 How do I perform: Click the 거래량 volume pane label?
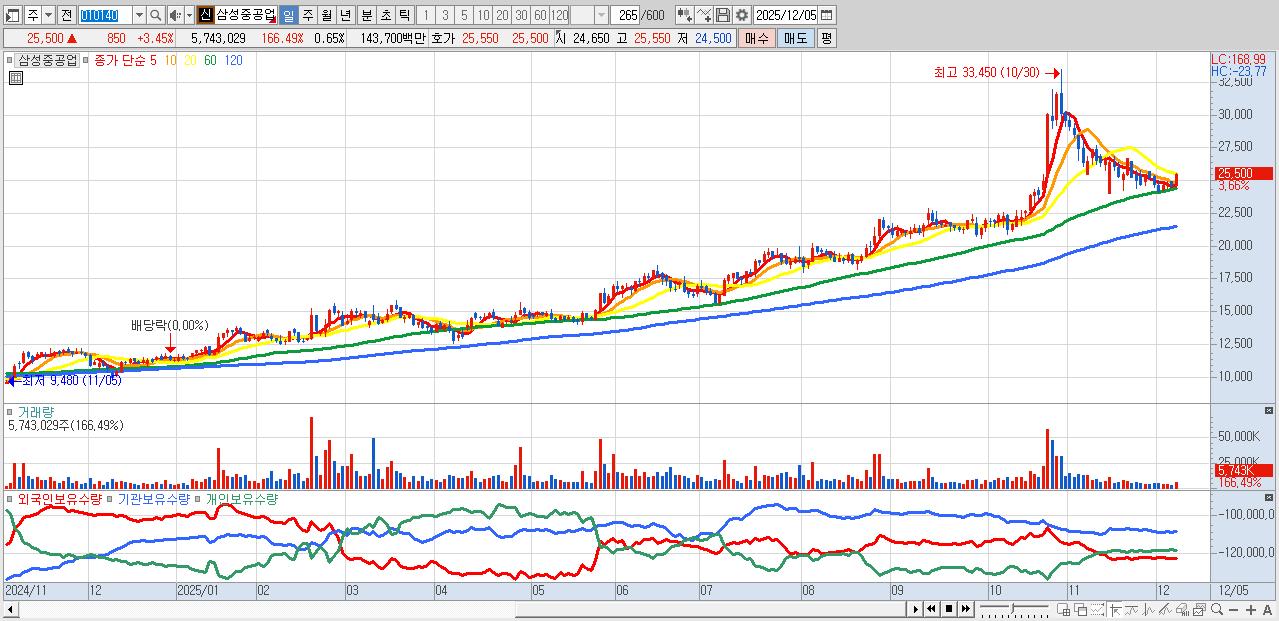point(36,411)
